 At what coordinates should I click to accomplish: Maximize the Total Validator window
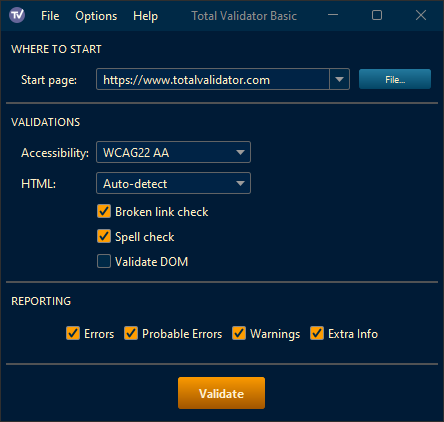pyautogui.click(x=377, y=15)
